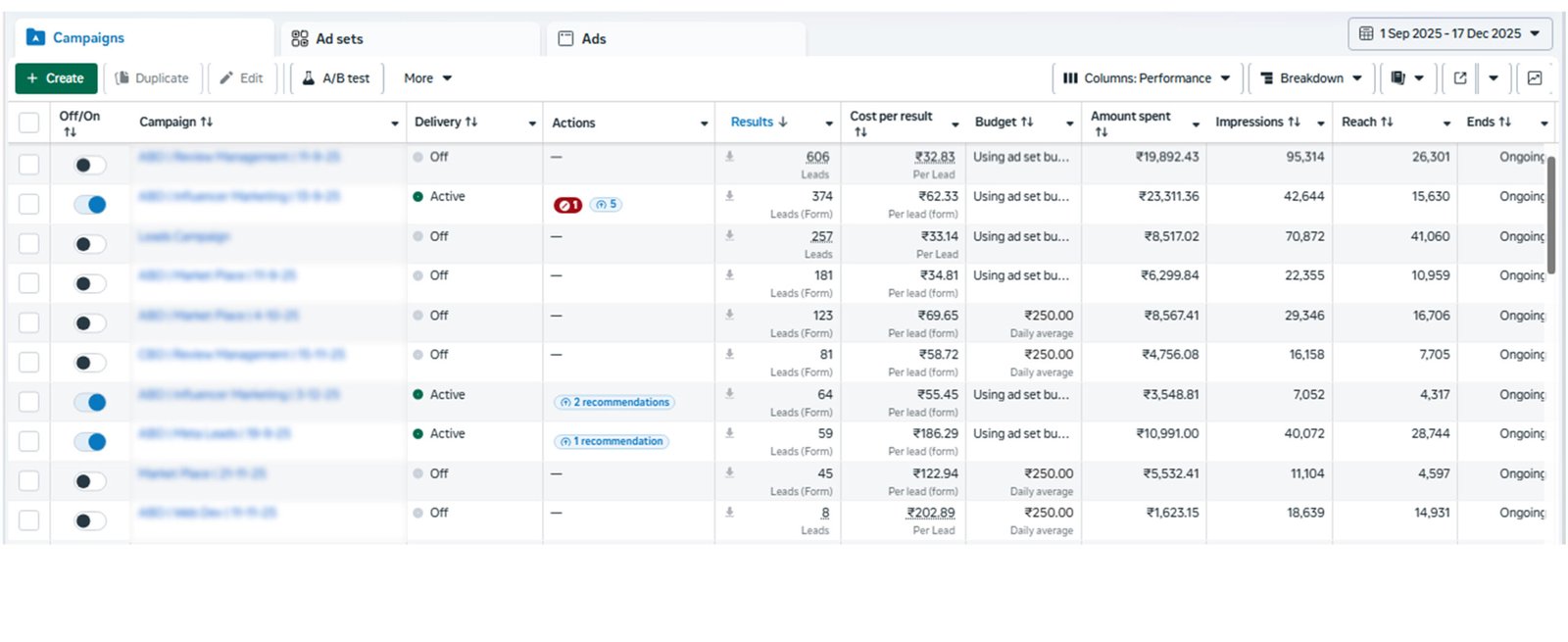Open the charts view icon

tap(1535, 78)
